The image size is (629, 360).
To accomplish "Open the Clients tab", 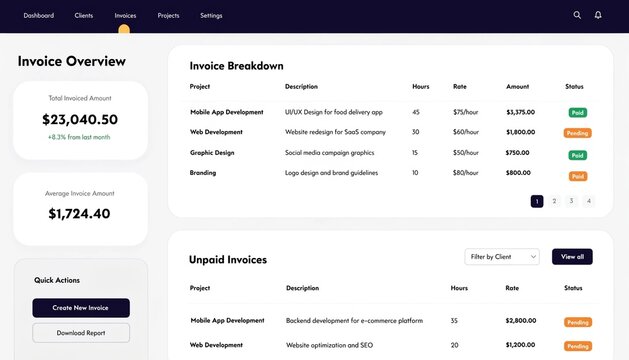I will 83,16.
